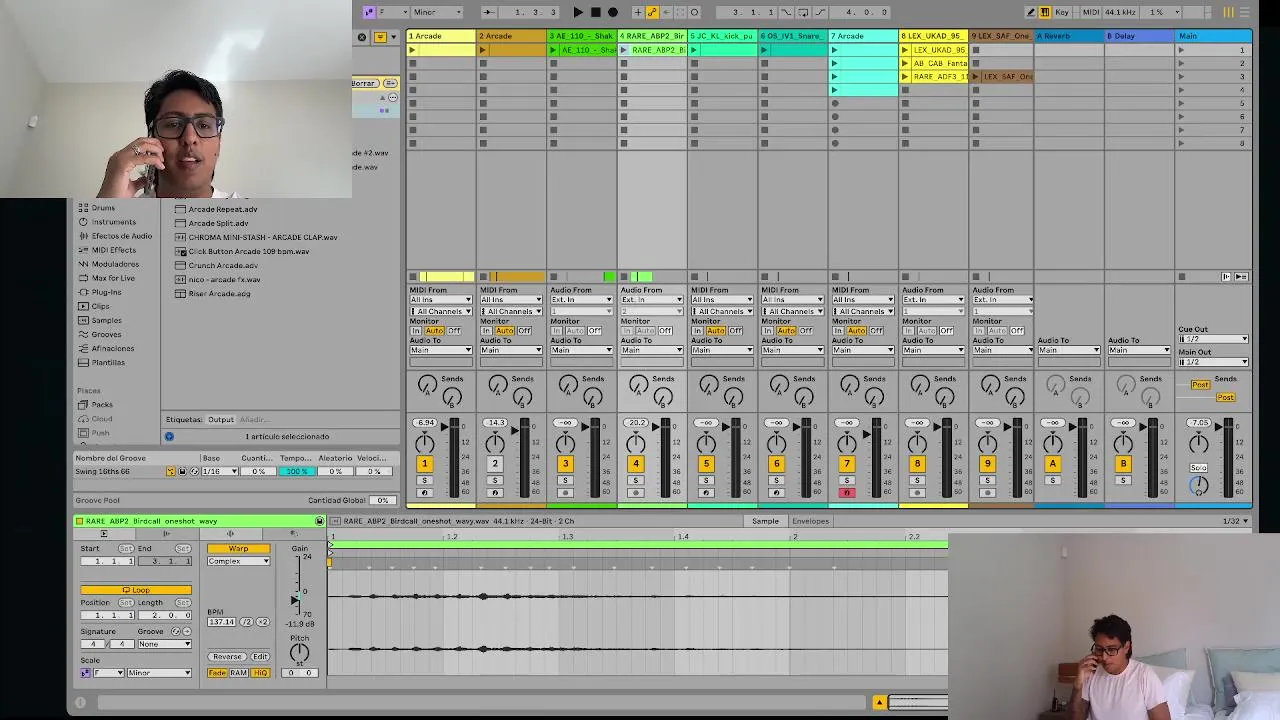This screenshot has height=720, width=1280.
Task: Click the clip Edit button
Action: tap(260, 656)
